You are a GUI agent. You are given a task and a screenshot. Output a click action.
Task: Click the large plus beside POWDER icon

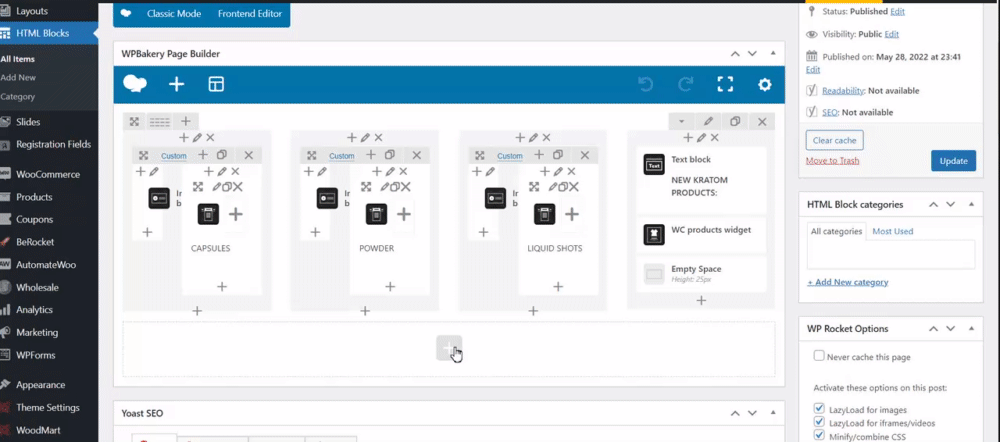404,214
